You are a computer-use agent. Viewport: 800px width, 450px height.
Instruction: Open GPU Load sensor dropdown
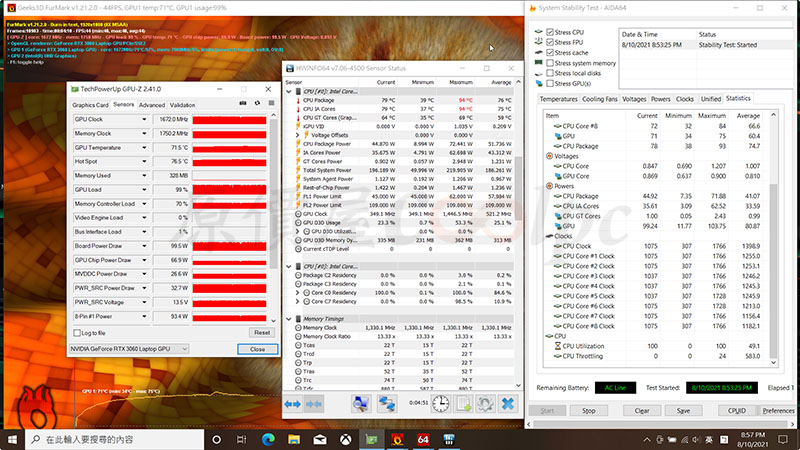[x=144, y=190]
